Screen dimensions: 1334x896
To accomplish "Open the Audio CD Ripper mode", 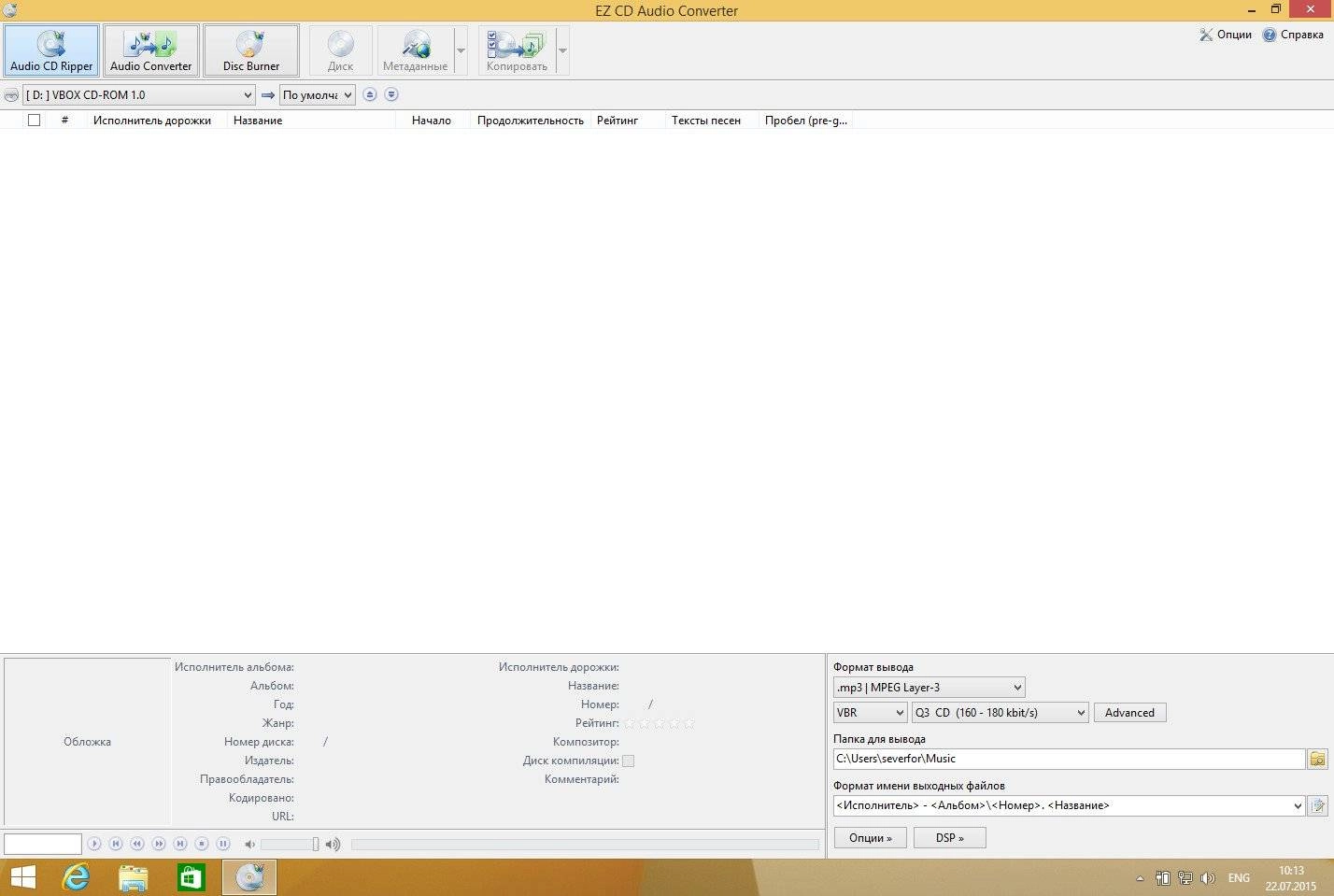I will point(51,50).
